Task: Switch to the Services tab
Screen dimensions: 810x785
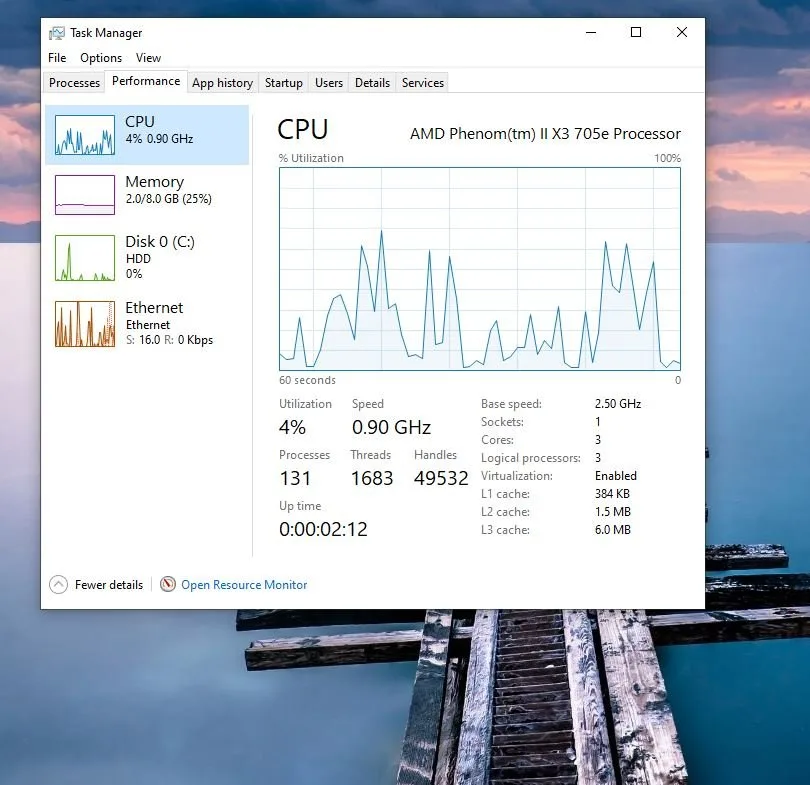Action: 421,83
